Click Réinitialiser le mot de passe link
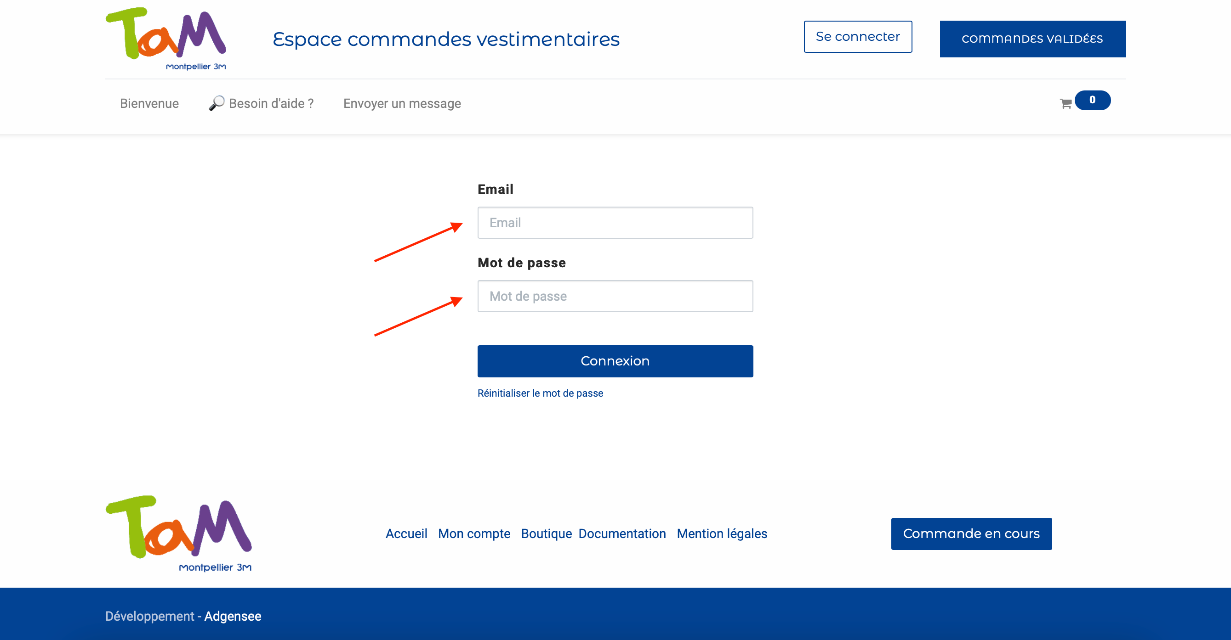1231x640 pixels. click(x=540, y=394)
